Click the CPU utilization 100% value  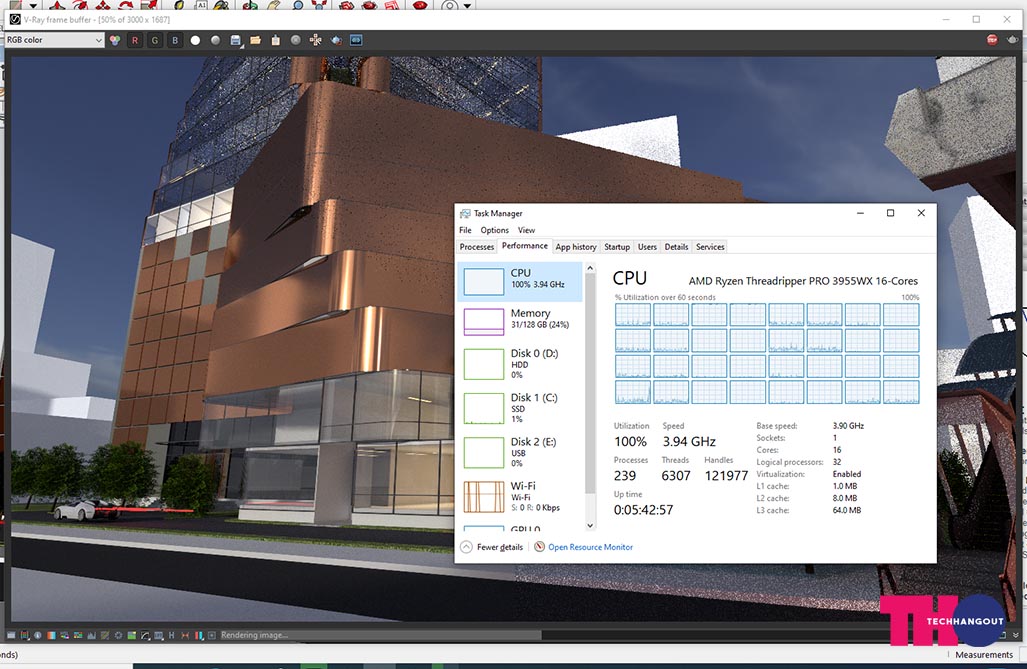point(630,442)
